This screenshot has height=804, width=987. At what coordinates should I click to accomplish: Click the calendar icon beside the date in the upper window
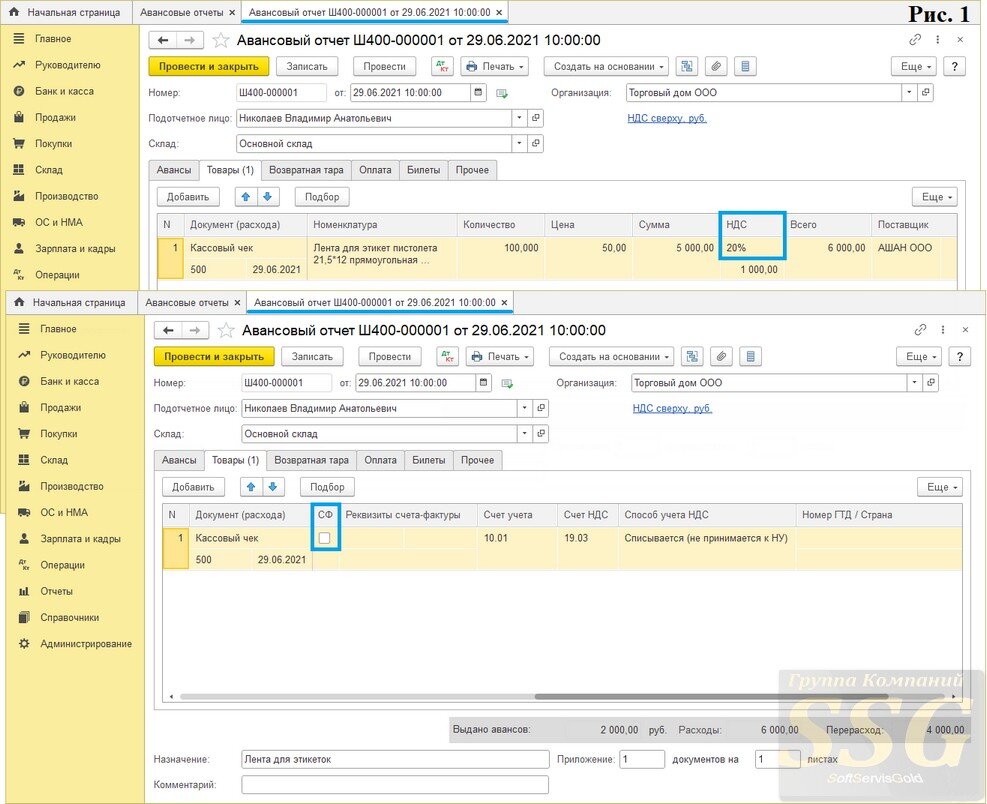coord(478,93)
